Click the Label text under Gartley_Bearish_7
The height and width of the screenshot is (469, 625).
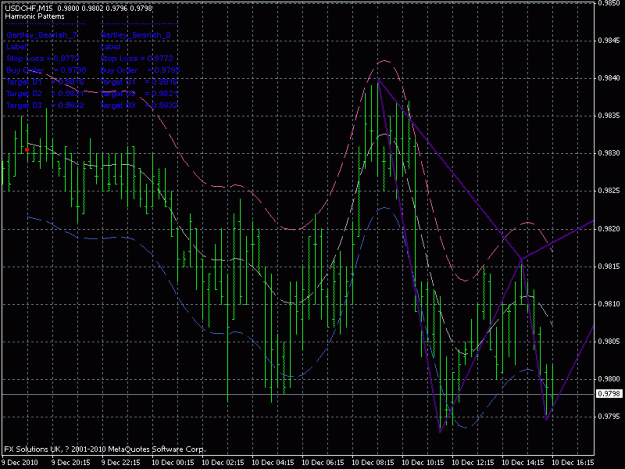(17, 47)
